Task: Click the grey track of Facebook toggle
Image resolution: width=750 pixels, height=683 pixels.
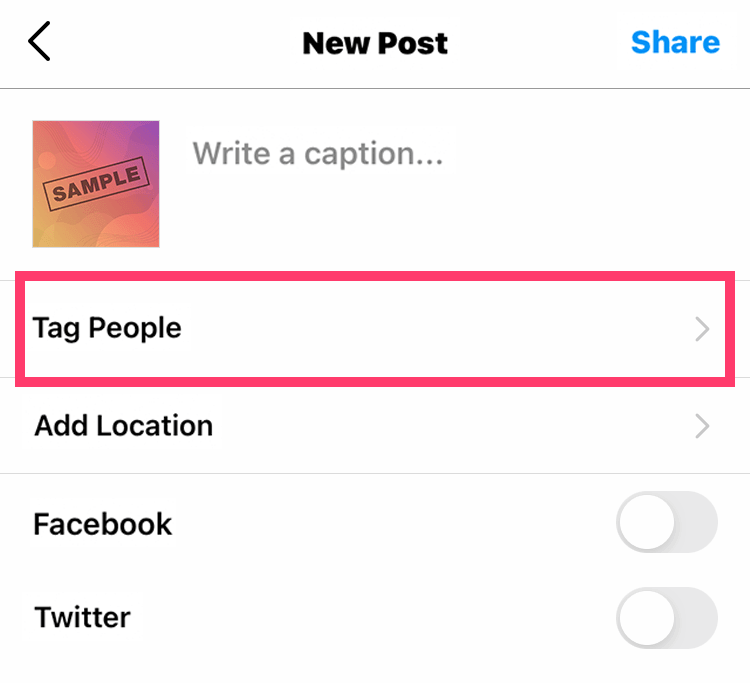Action: [x=697, y=523]
